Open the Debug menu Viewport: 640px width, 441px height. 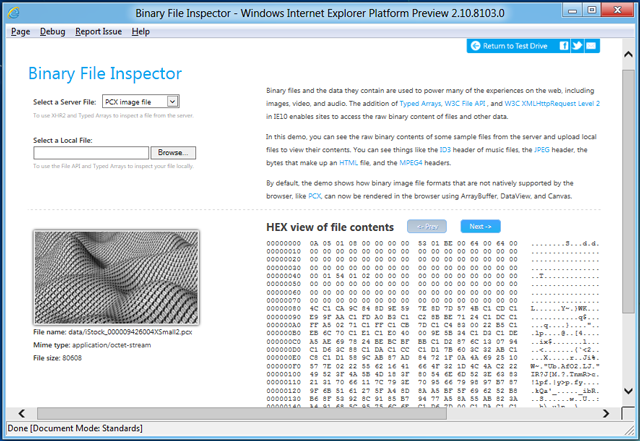52,31
